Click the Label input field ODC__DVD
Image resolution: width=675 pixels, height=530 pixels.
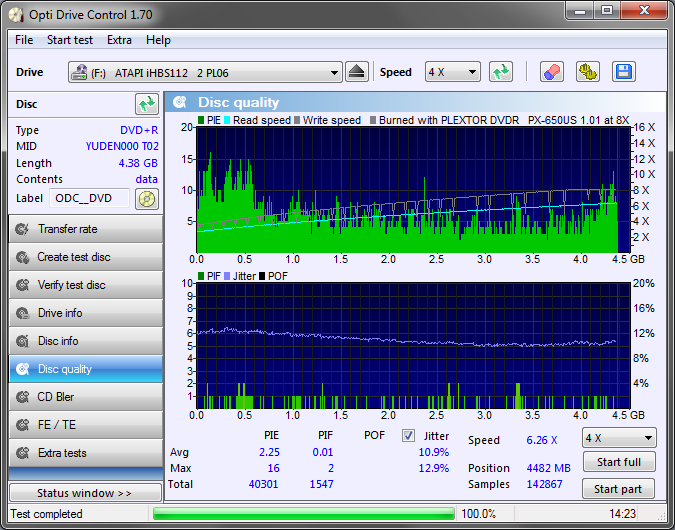point(90,198)
